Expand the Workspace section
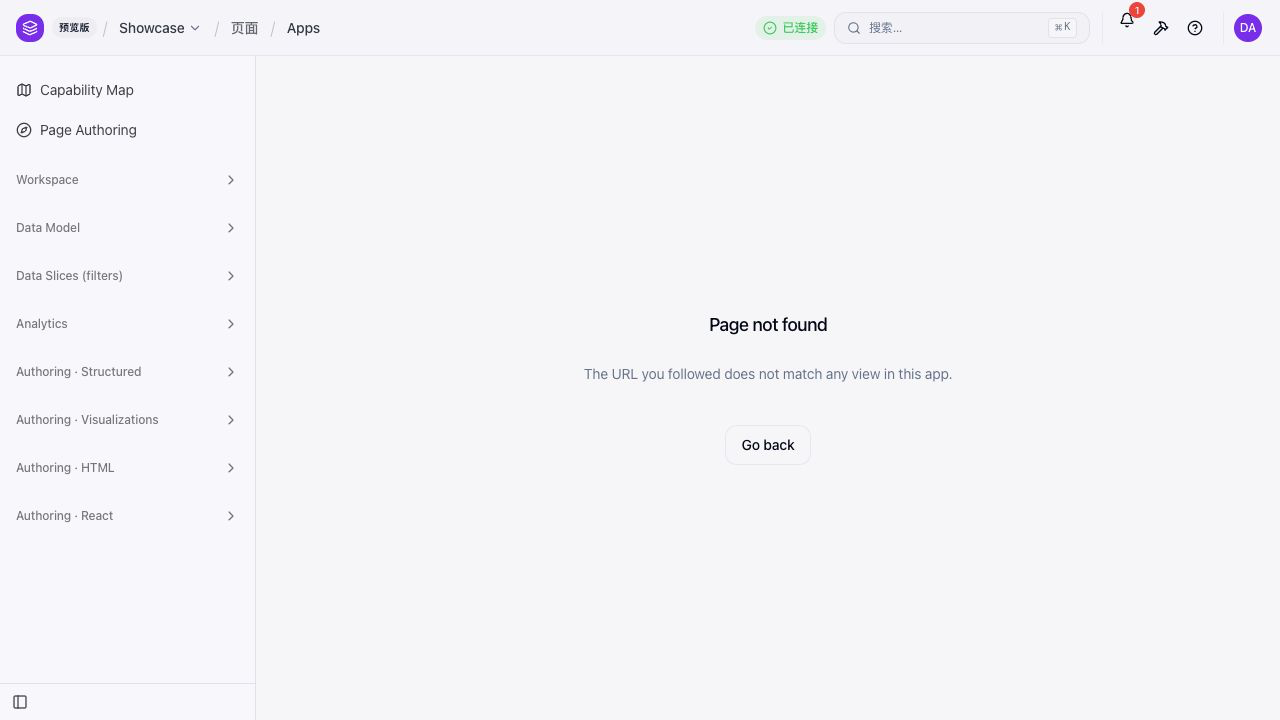Screen dimensions: 1280x720 tap(128, 180)
